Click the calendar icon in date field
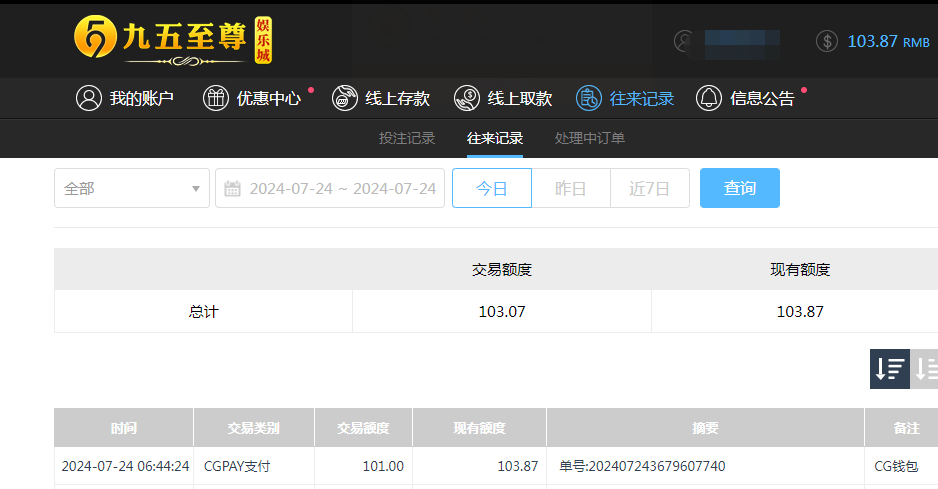Viewport: 938px width, 489px height. [233, 188]
